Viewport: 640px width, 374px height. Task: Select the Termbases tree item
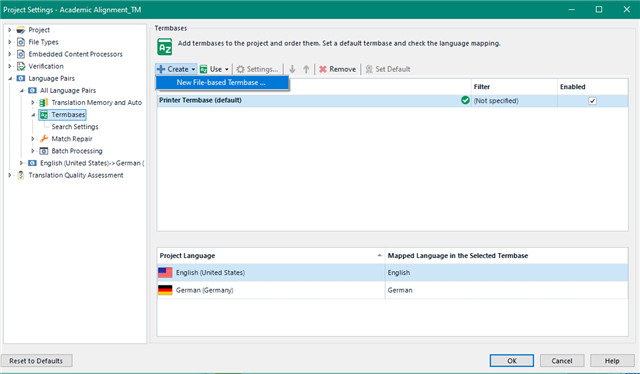click(68, 115)
